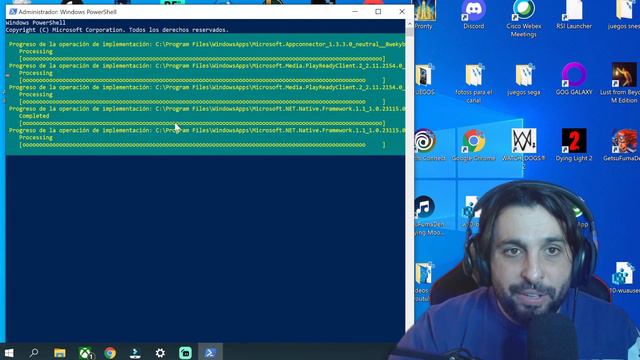Click the Copyright Microsoft Corporation line
The image size is (640, 360).
point(117,30)
